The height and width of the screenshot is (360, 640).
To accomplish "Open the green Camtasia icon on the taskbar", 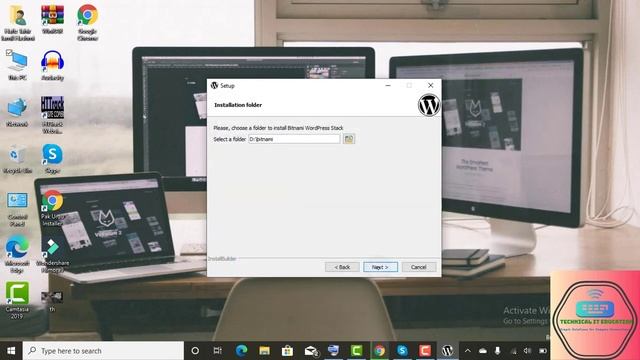I will pos(356,351).
